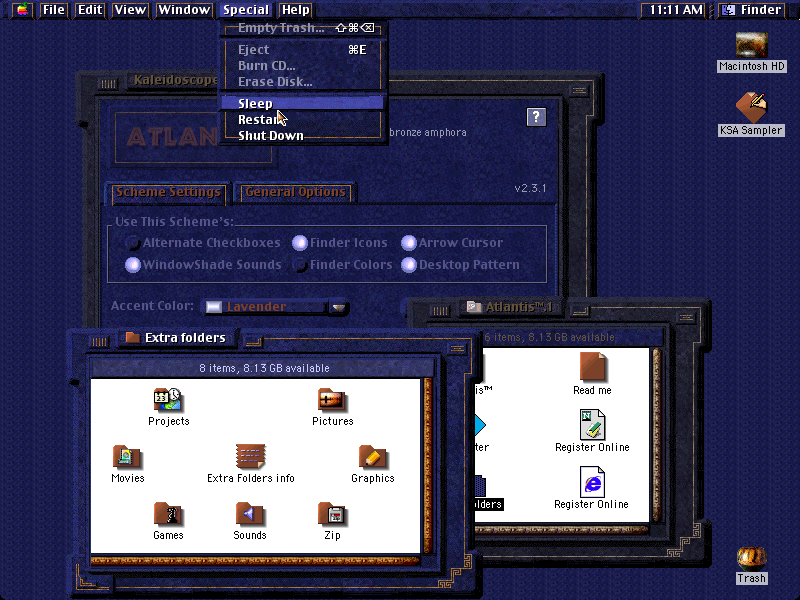Click the Atlantis window title bar icon
Screen dimensions: 800x600
pyautogui.click(x=474, y=307)
